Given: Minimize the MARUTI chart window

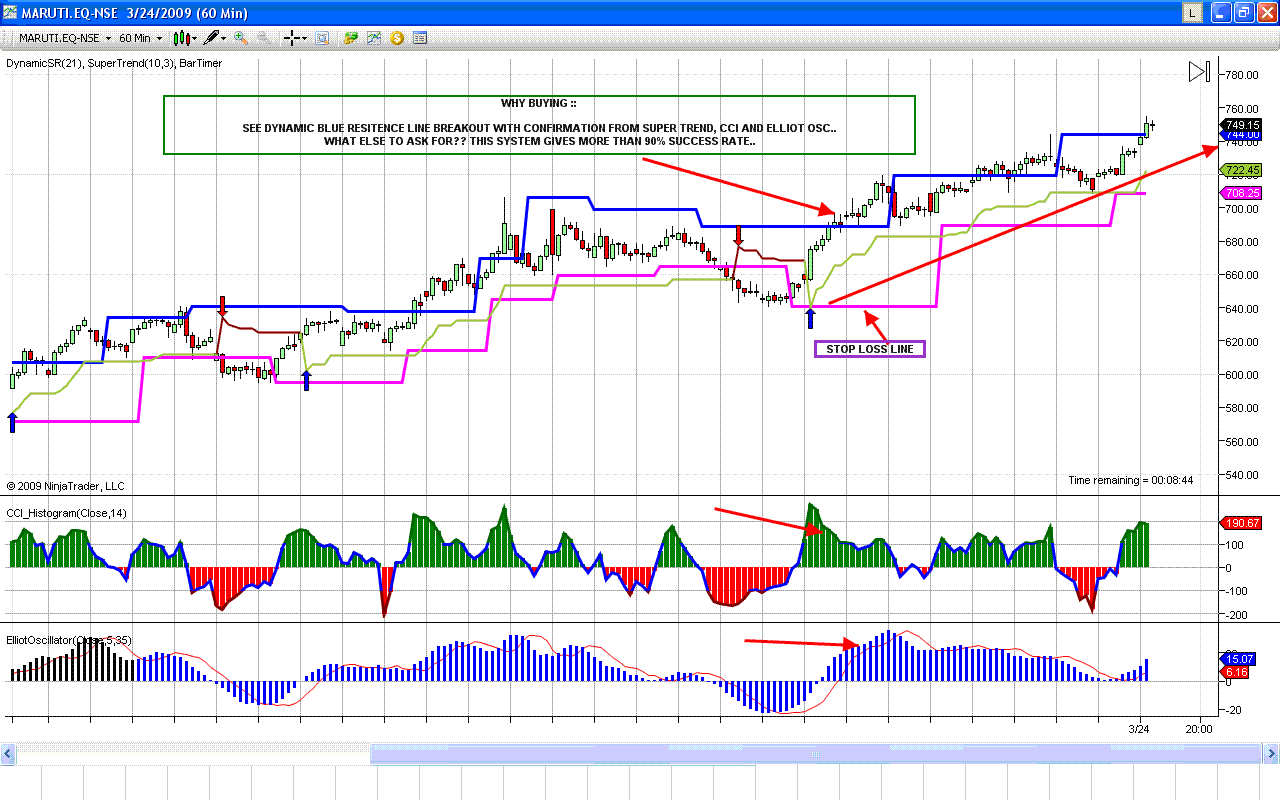Looking at the screenshot, I should click(1221, 12).
